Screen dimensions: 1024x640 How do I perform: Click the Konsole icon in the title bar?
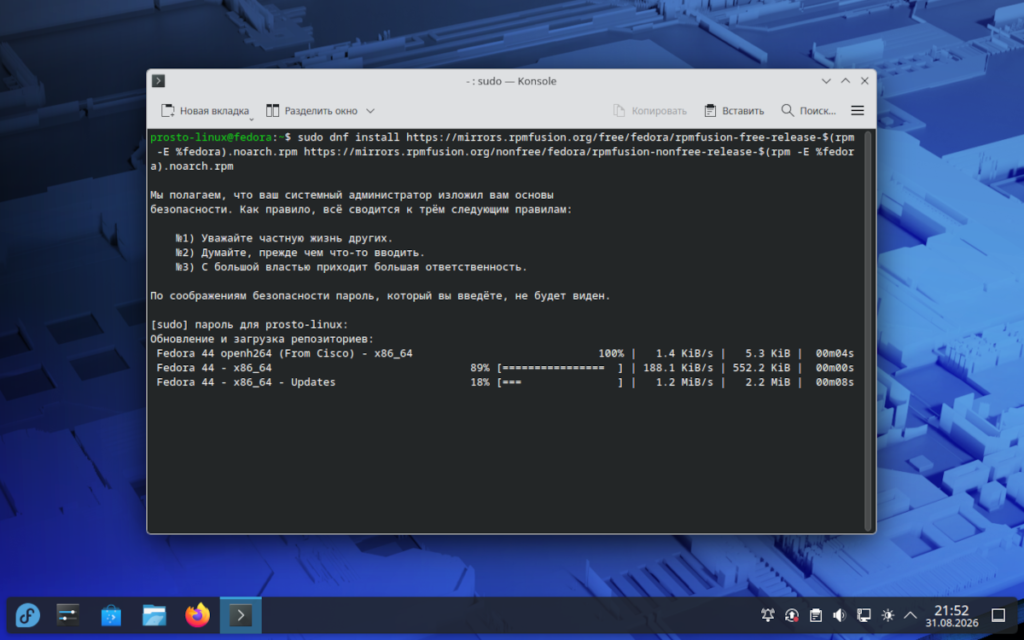(158, 81)
